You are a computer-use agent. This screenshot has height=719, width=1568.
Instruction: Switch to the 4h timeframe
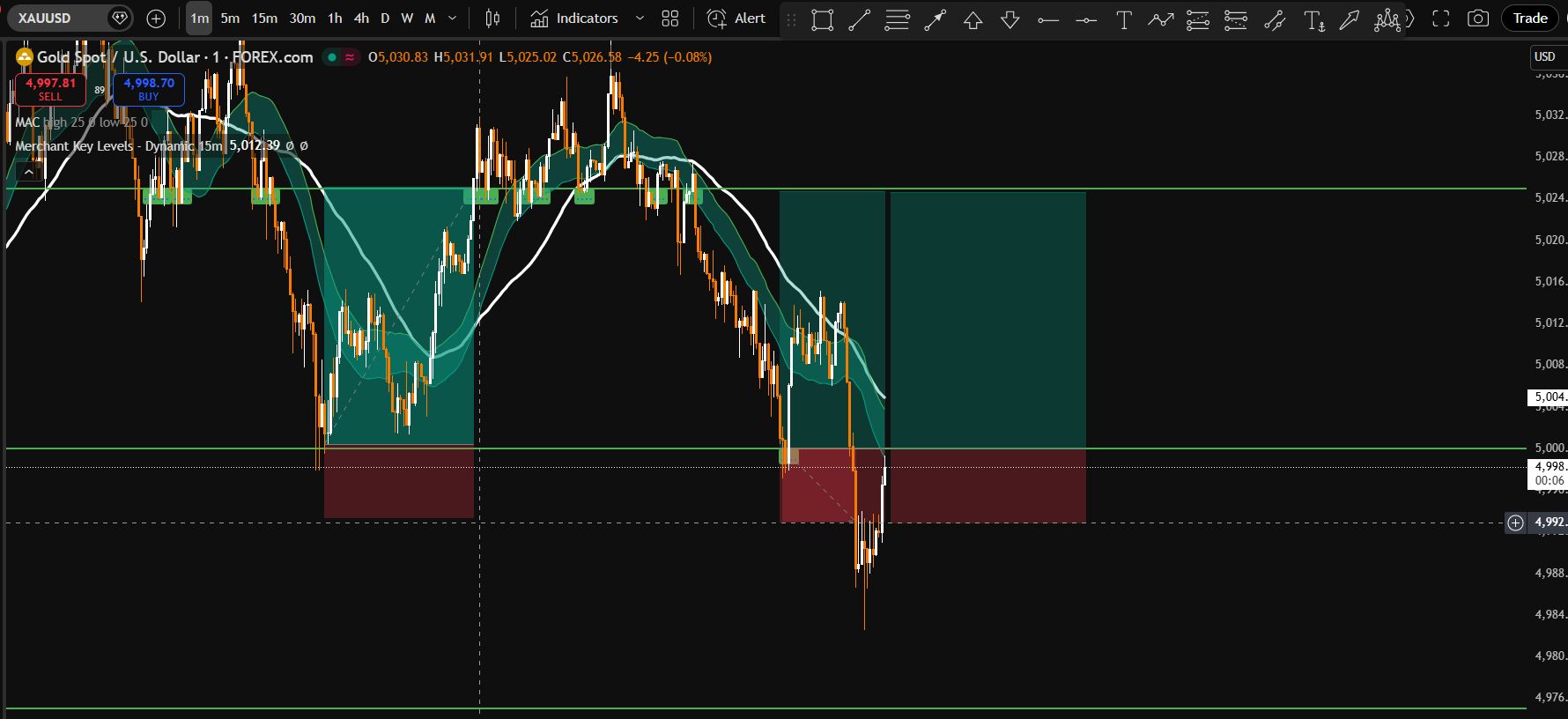pos(361,19)
